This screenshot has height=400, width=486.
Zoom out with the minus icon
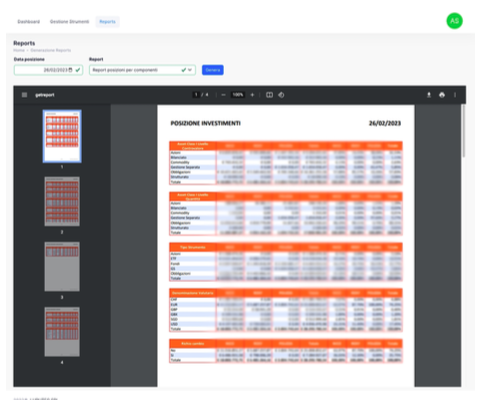223,95
